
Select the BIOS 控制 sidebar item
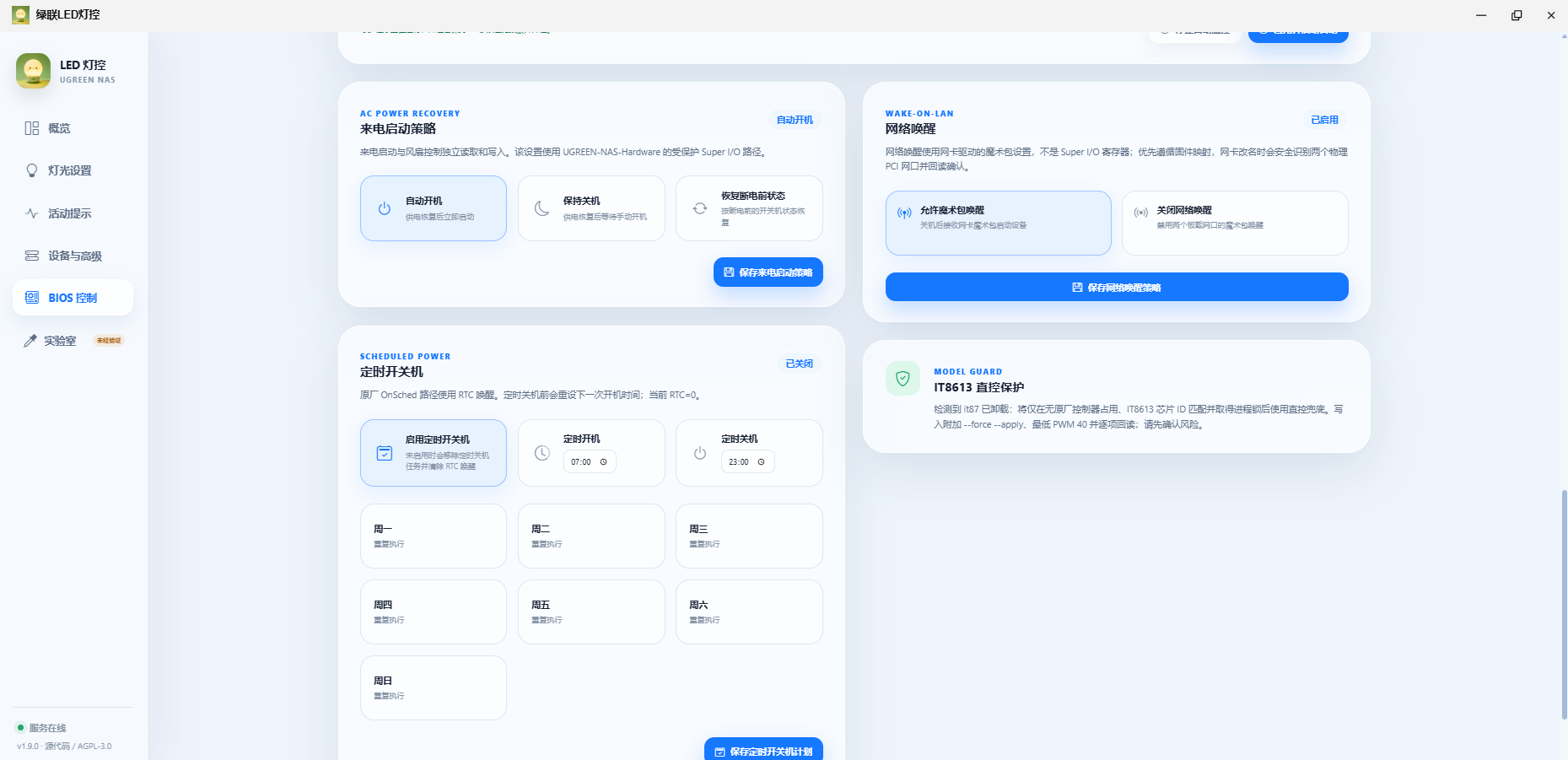pos(73,298)
